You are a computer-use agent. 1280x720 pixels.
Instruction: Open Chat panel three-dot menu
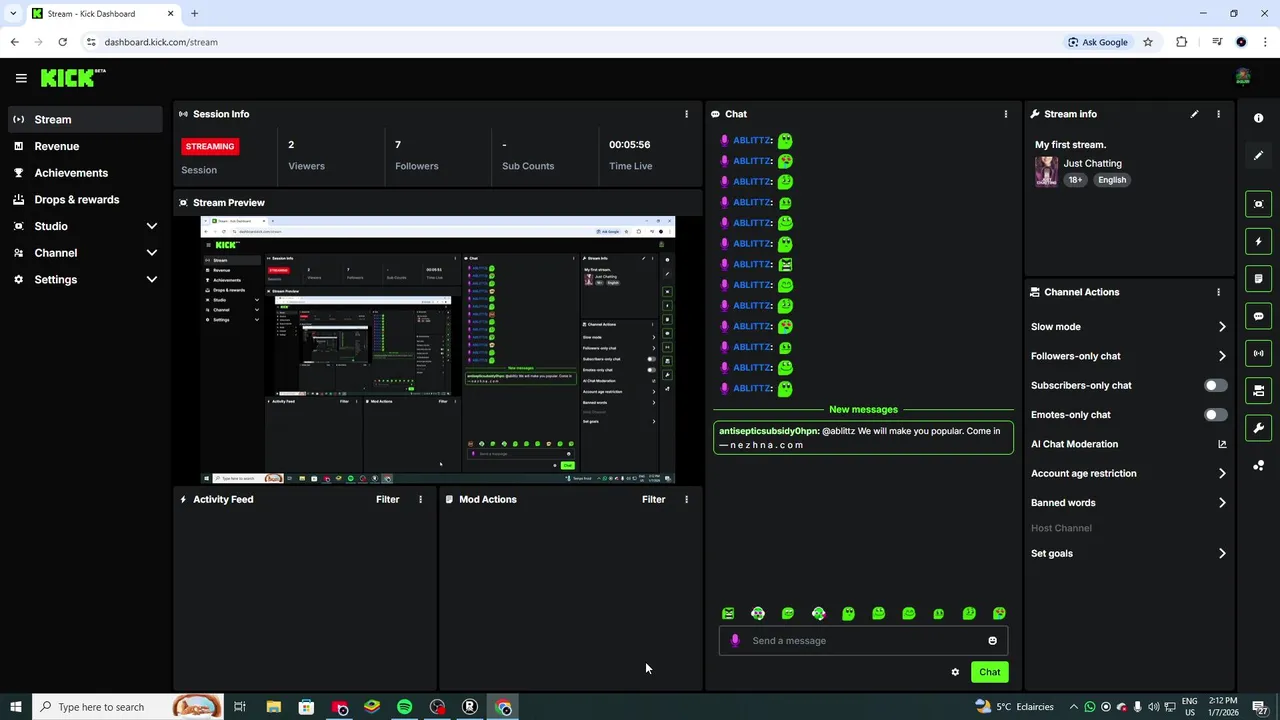click(1005, 114)
